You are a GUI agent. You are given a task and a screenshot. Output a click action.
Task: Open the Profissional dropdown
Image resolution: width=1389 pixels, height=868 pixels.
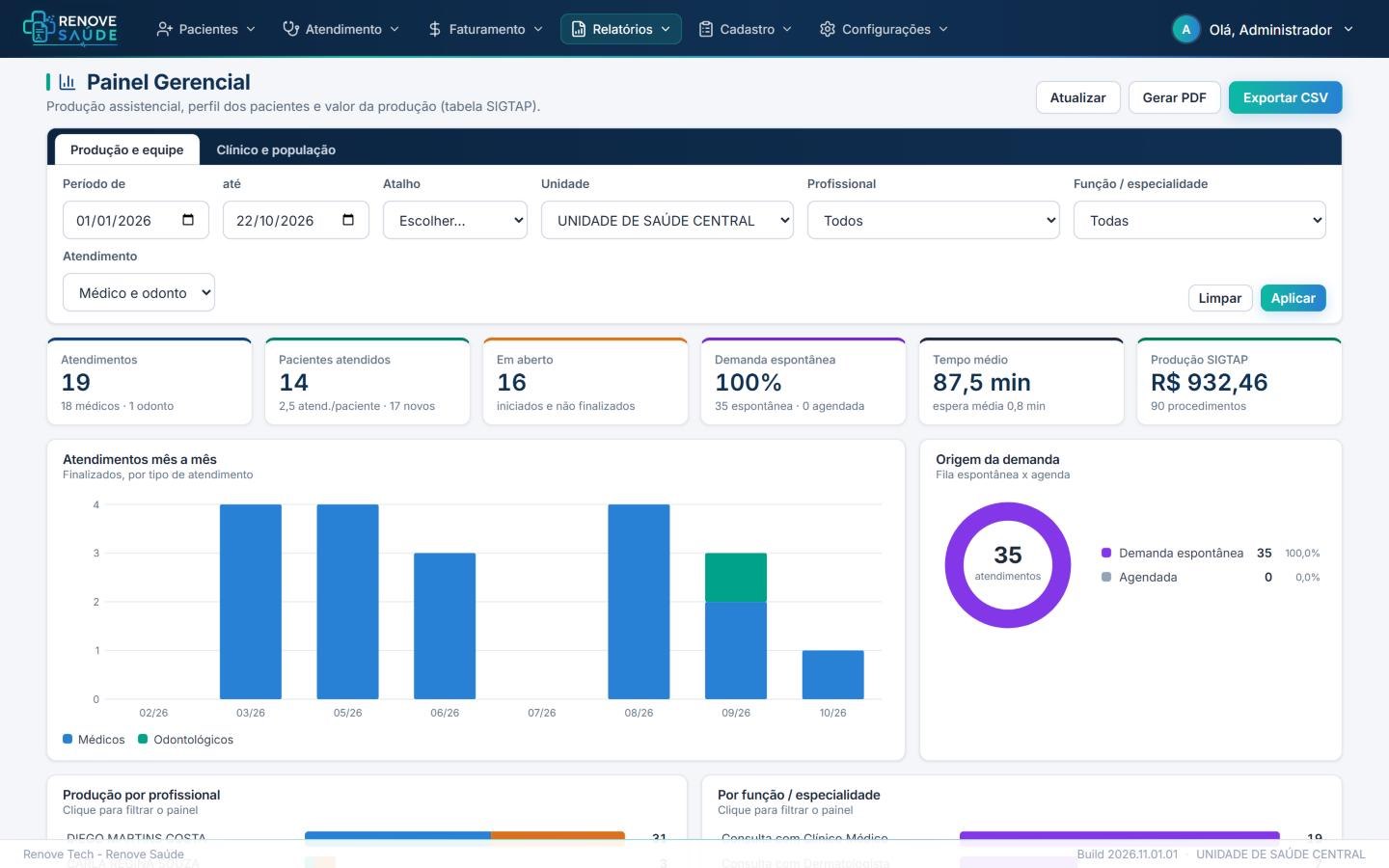pyautogui.click(x=934, y=220)
